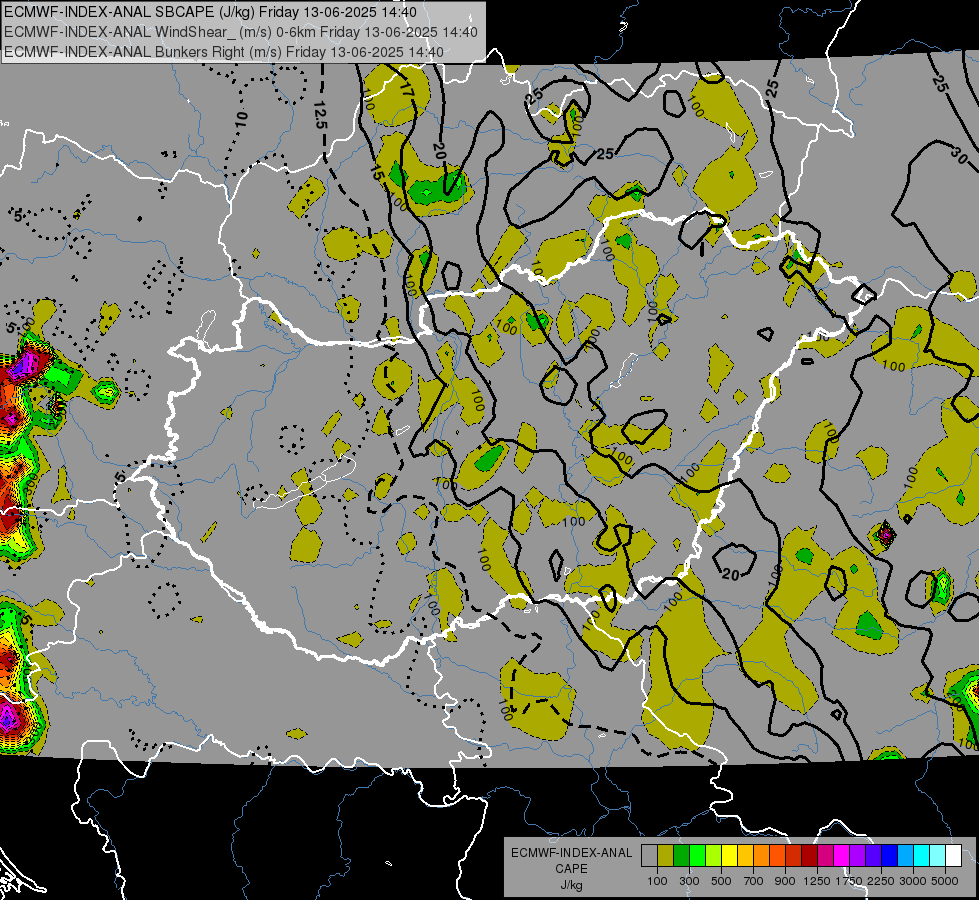Viewport: 979px width, 900px height.
Task: Click the 3000 tick label in legend
Action: pyautogui.click(x=913, y=881)
